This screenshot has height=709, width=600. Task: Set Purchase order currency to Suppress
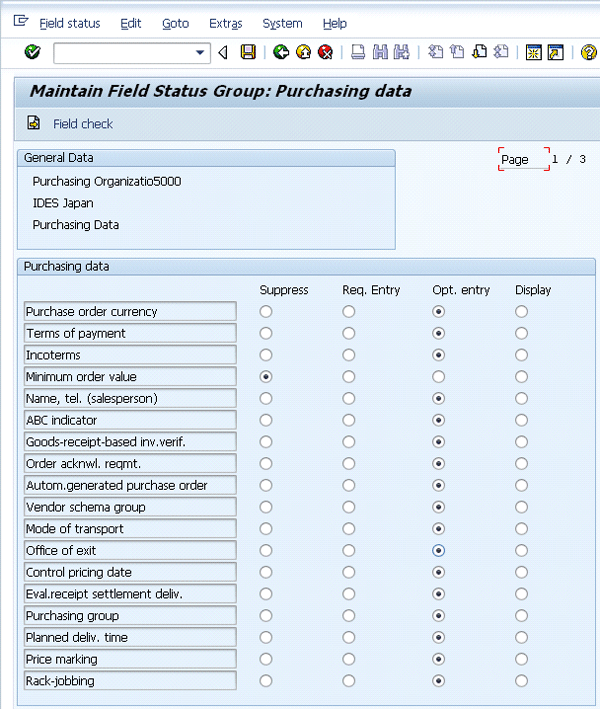266,312
